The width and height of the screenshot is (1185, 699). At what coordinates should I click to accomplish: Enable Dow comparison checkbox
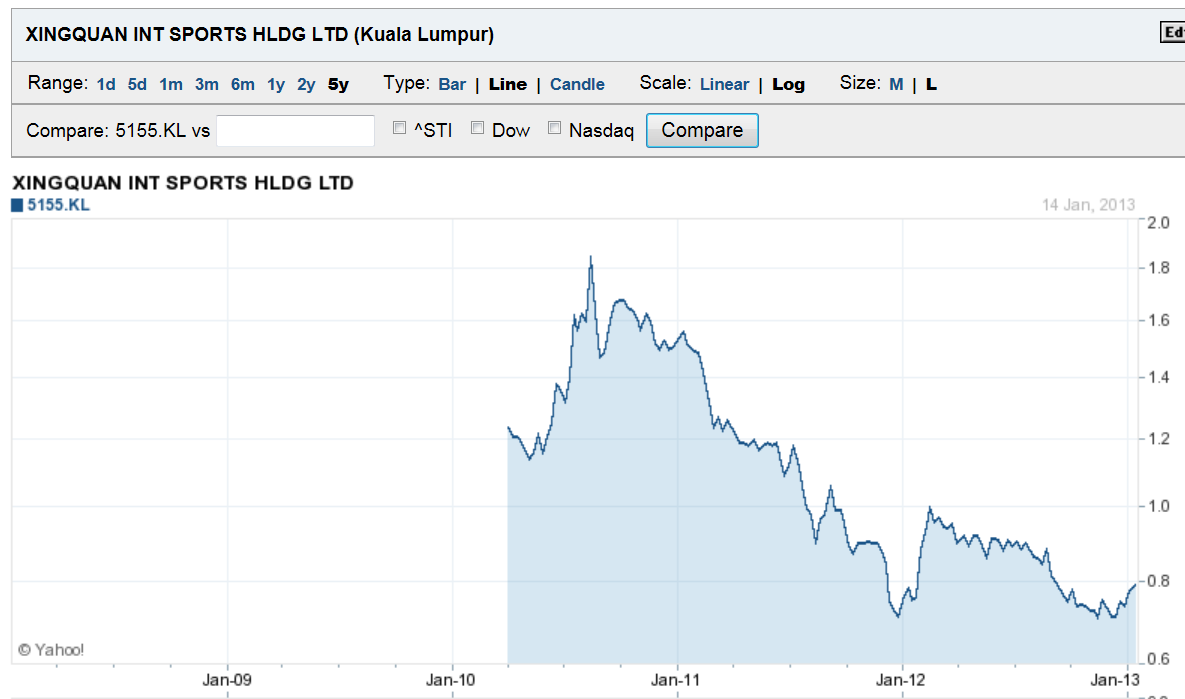coord(478,128)
